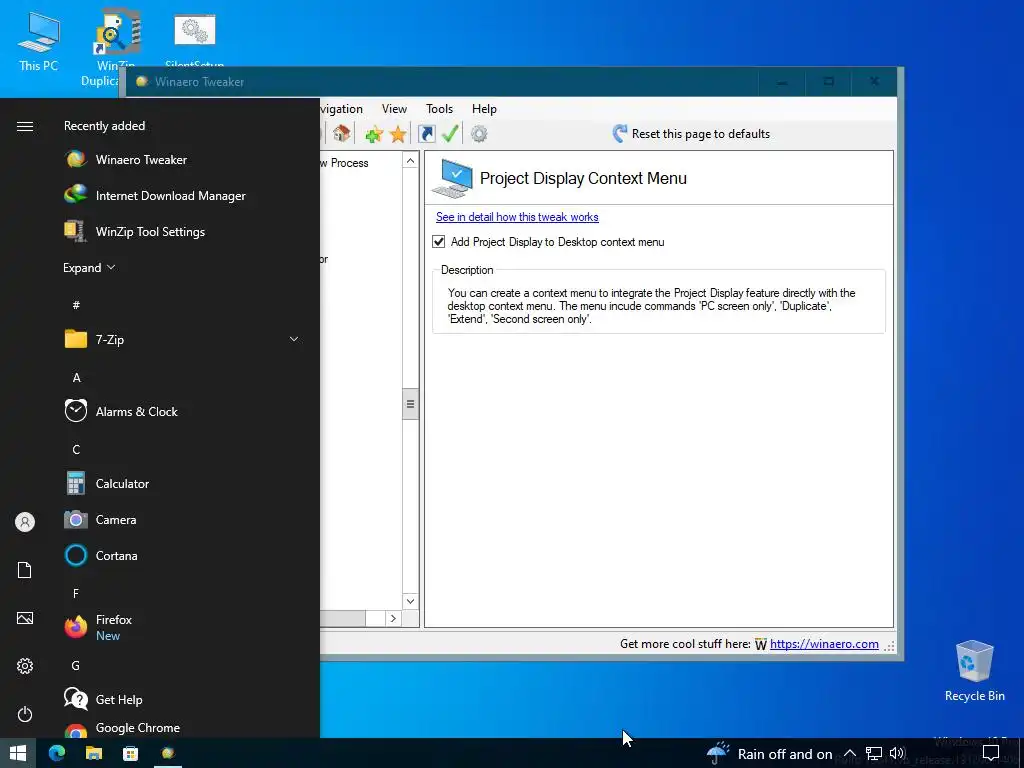Expand the 7-Zip folder chevron
The height and width of the screenshot is (768, 1024).
294,340
